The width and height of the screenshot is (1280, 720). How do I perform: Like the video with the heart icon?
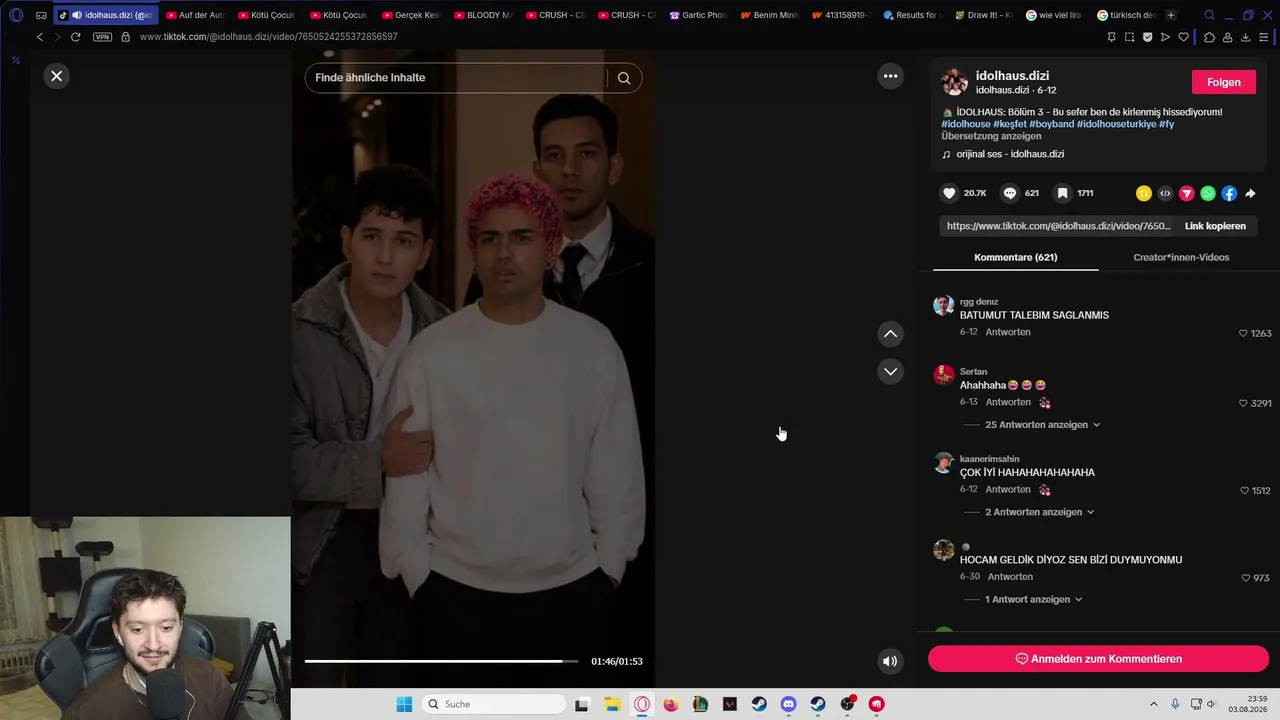pos(950,193)
